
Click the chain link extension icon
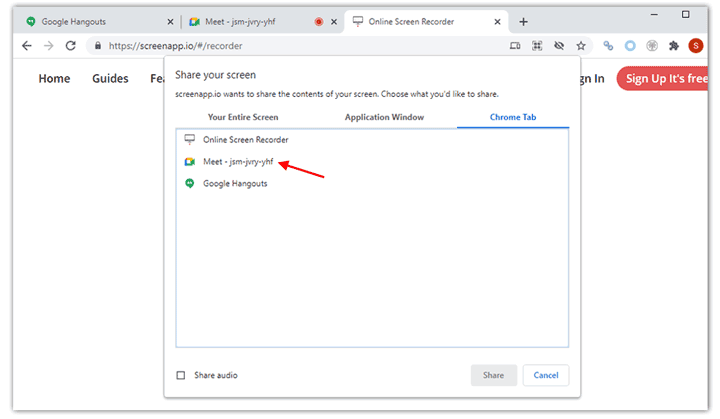[608, 46]
